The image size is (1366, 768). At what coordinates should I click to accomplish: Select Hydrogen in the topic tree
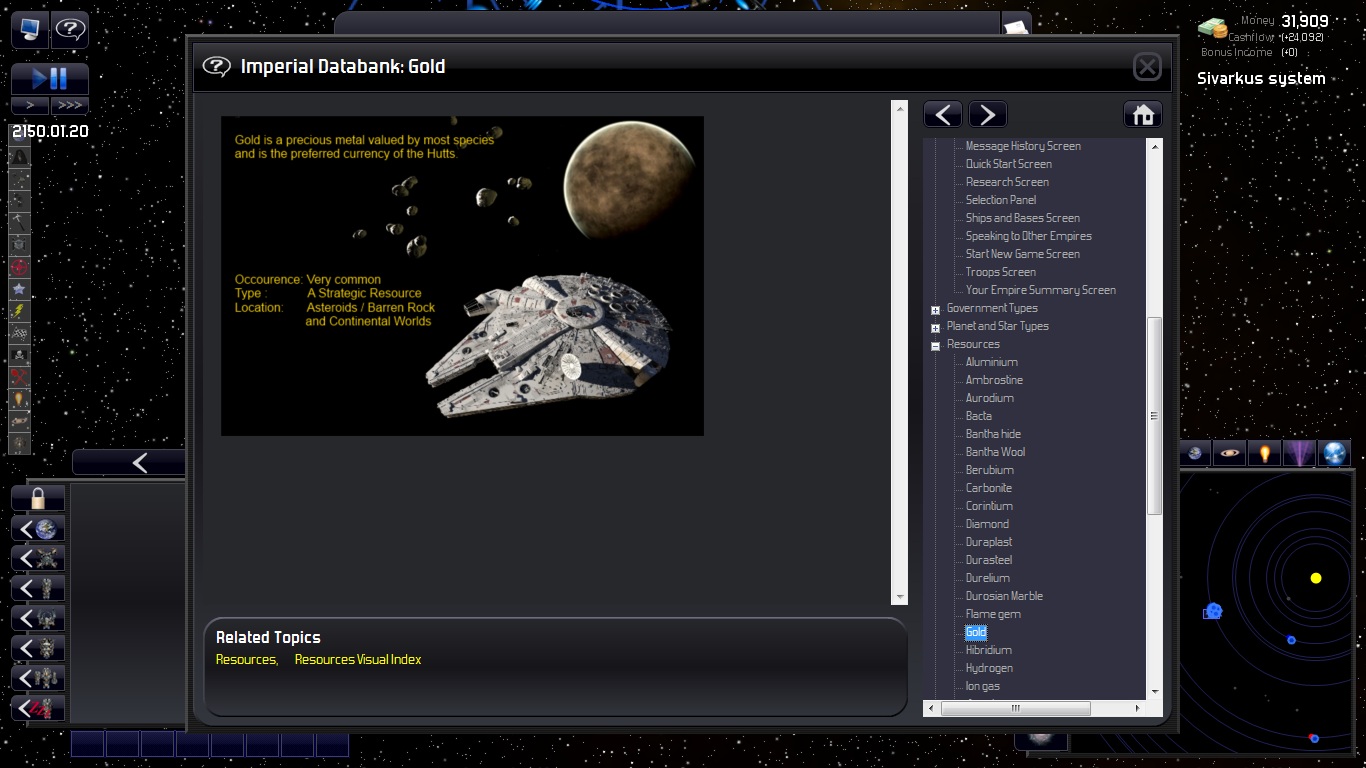tap(989, 668)
